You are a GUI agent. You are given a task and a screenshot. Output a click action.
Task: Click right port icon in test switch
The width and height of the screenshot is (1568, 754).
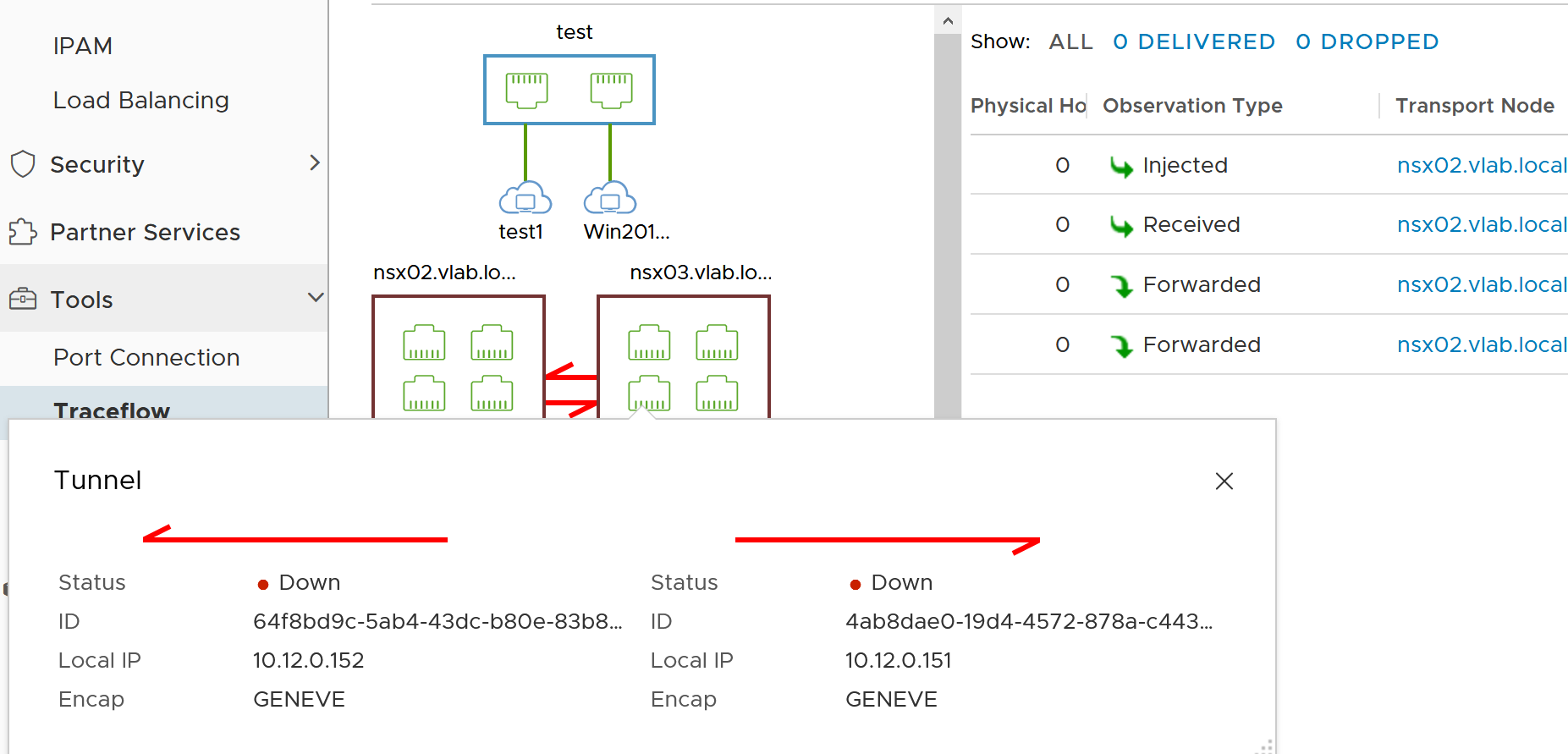611,90
